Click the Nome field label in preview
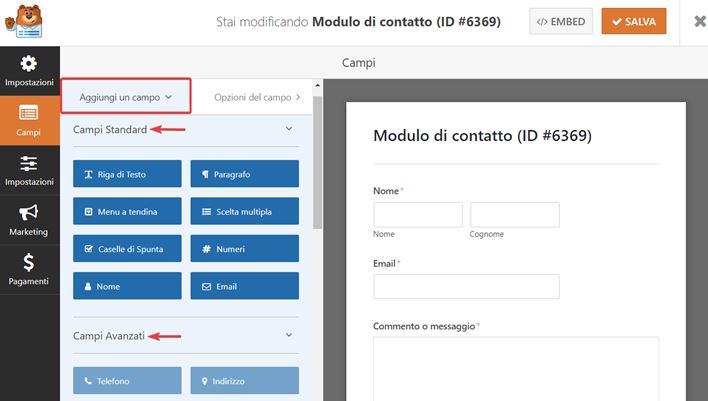708x401 pixels. pos(386,191)
